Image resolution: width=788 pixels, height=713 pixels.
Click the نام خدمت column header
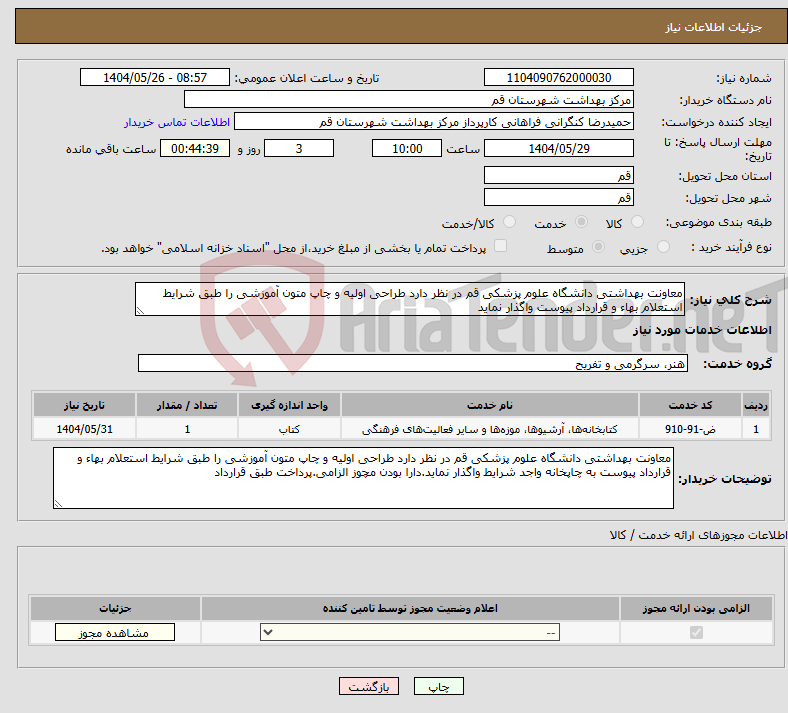(489, 405)
